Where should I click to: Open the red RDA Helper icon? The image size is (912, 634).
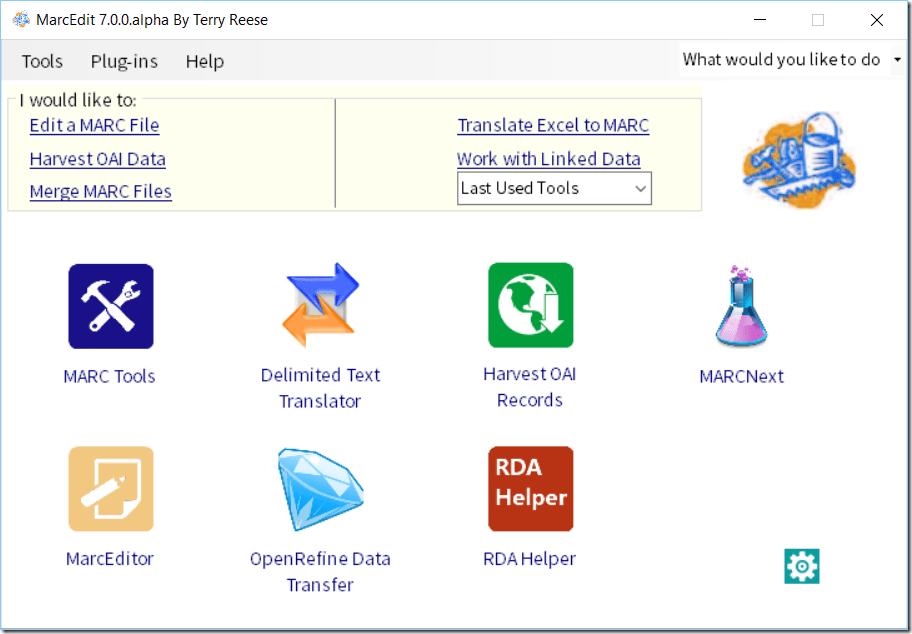530,489
